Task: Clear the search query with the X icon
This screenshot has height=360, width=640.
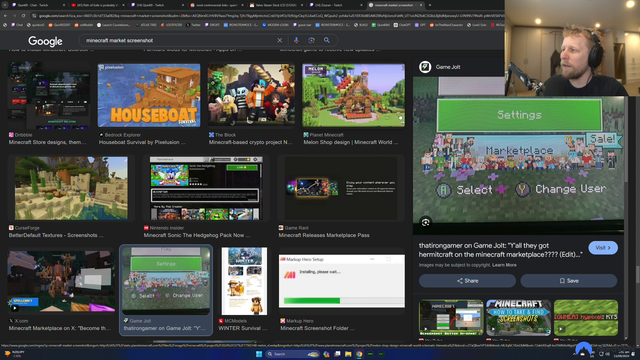Action: pos(280,40)
